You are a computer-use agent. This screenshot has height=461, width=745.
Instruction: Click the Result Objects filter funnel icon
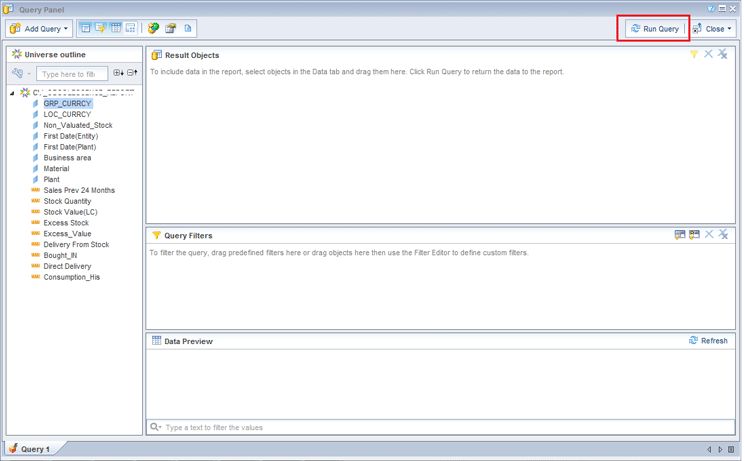694,54
